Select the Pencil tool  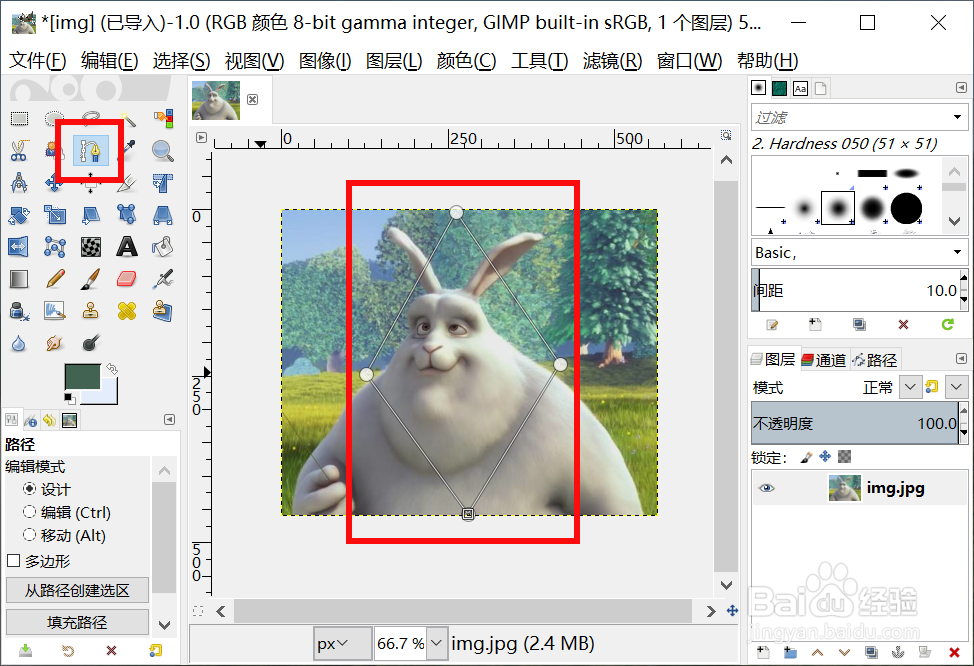click(x=55, y=279)
